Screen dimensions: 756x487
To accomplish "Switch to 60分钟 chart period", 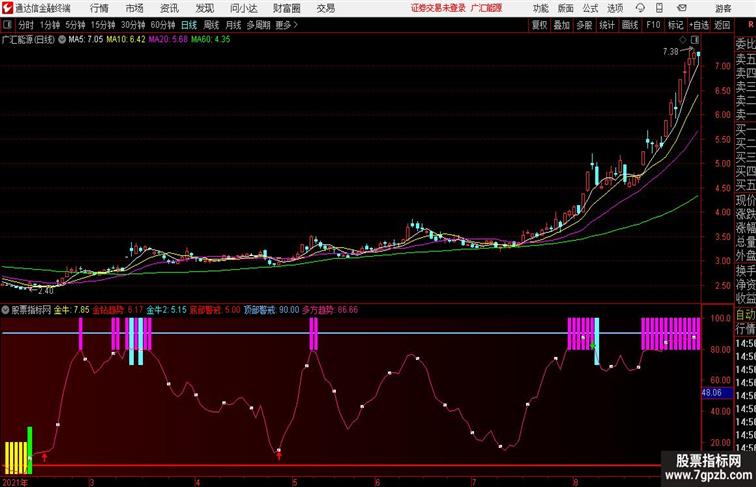I will tap(163, 25).
